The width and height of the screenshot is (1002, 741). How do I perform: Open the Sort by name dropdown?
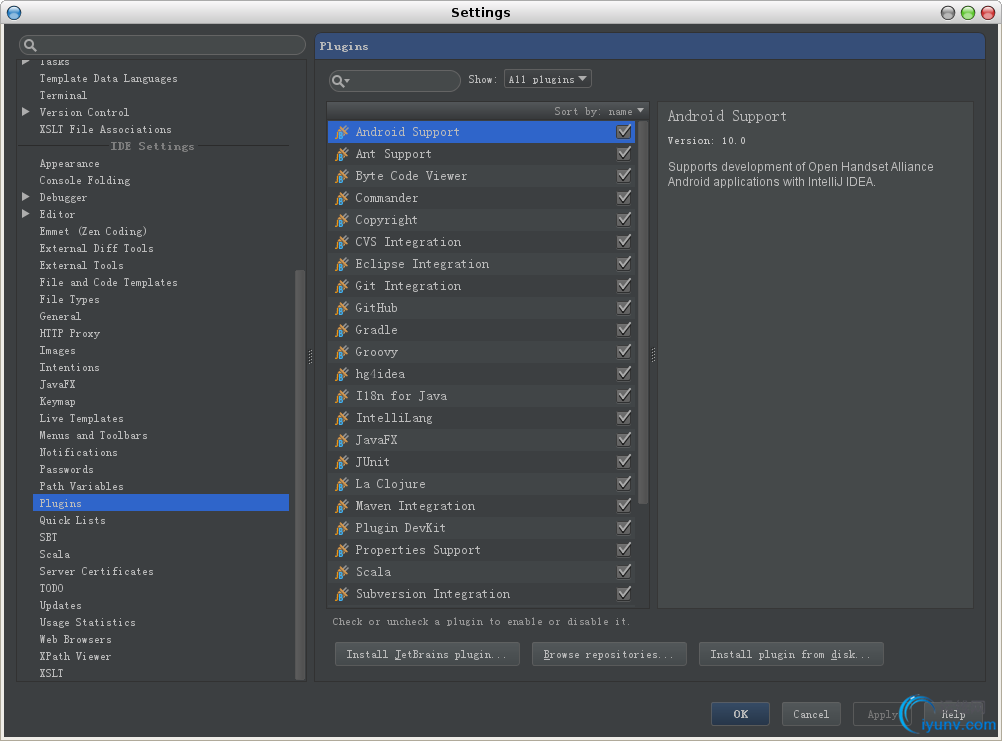pos(599,111)
